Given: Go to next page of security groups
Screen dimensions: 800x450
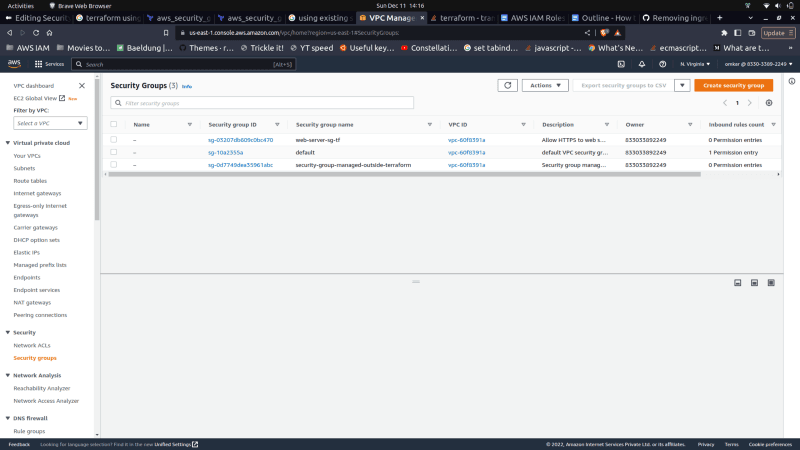Looking at the screenshot, I should point(749,103).
